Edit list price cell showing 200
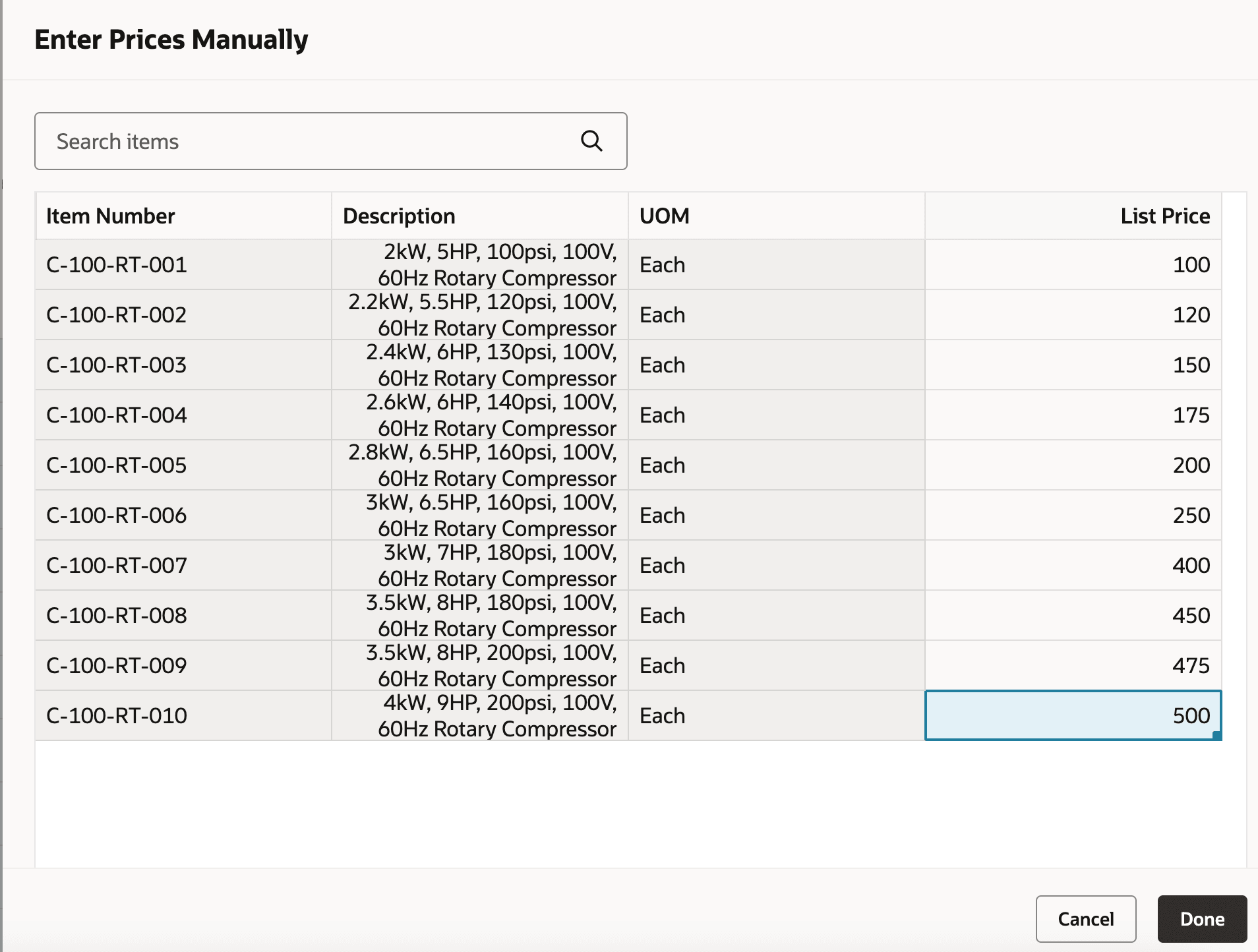Screen dimensions: 1258x952 (1073, 465)
